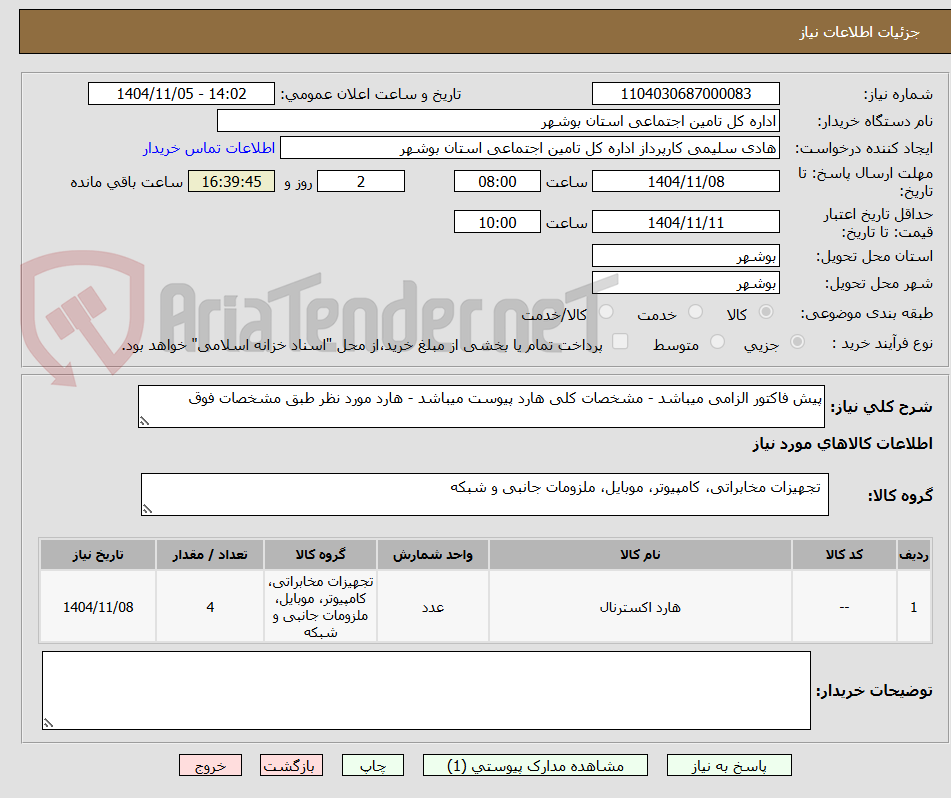Viewport: 951px width, 798px height.
Task: Select the کالا/خدمت radio button
Action: (x=605, y=312)
